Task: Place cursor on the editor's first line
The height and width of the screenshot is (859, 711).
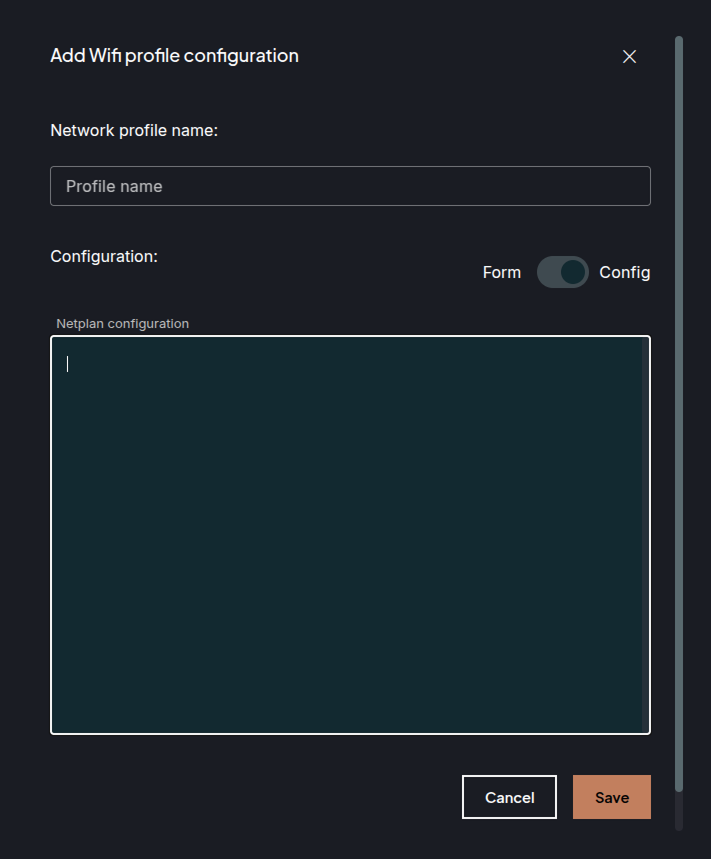Action: coord(200,364)
